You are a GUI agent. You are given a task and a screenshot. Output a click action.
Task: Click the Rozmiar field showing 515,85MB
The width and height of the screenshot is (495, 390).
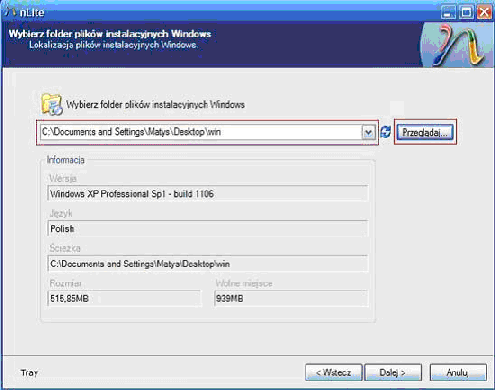point(124,298)
